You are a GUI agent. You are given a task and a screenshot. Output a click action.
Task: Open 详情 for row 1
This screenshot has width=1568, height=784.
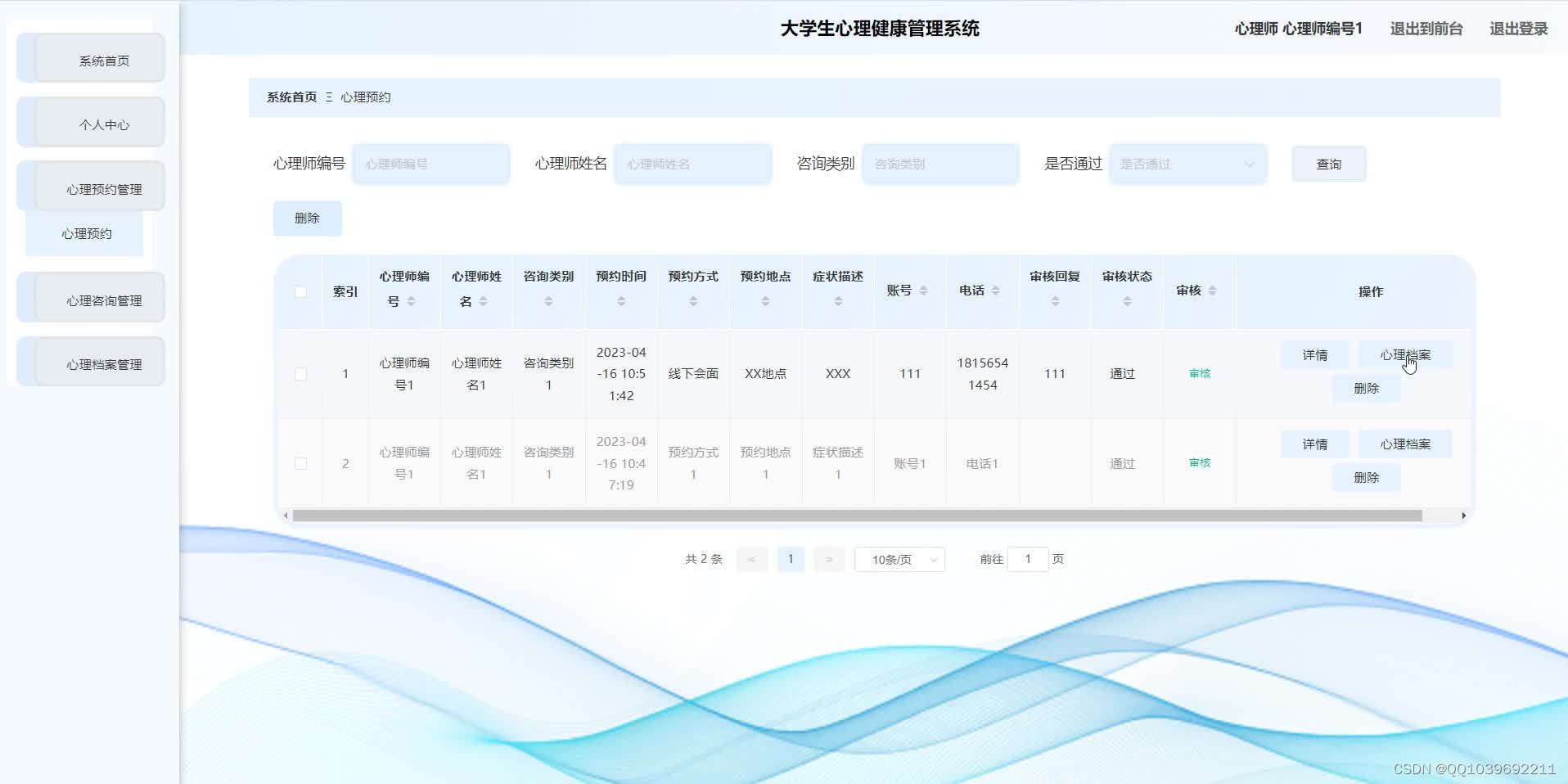[1314, 355]
